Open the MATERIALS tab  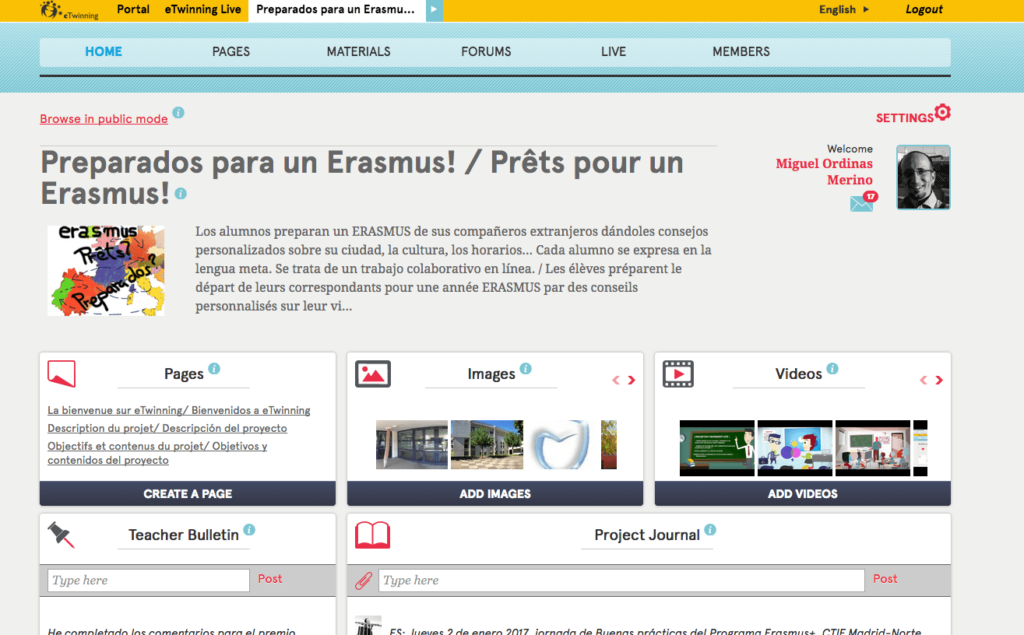point(359,52)
